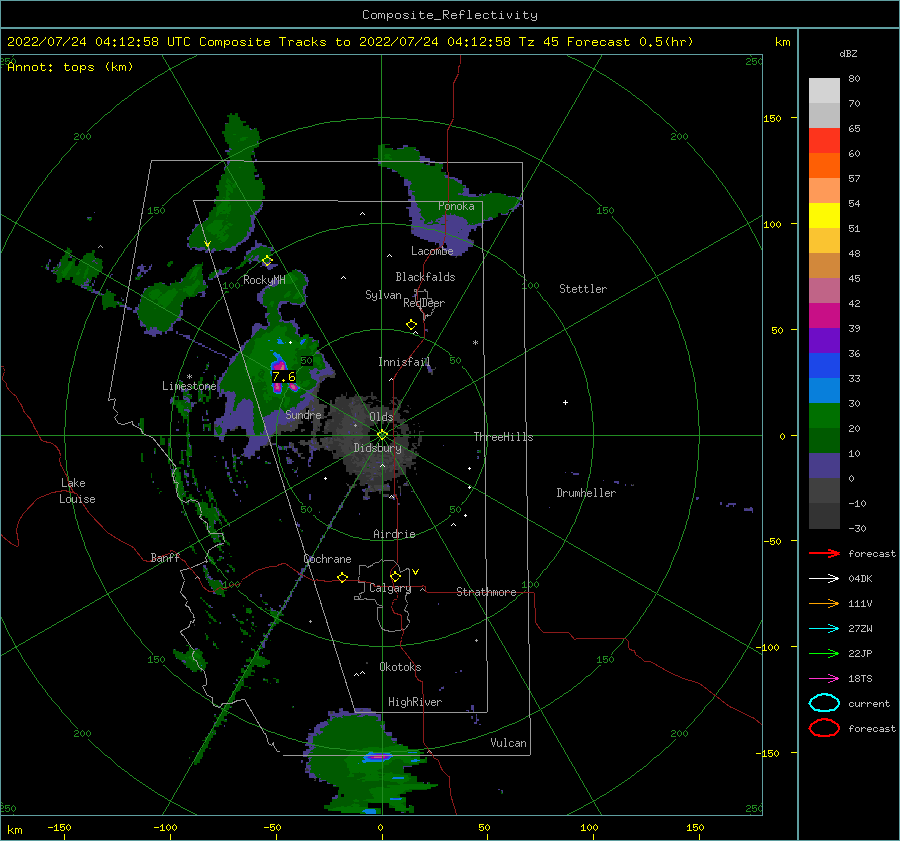Viewport: 900px width, 841px height.
Task: Click yellow diamond marker above RockyMH
Action: click(x=267, y=261)
